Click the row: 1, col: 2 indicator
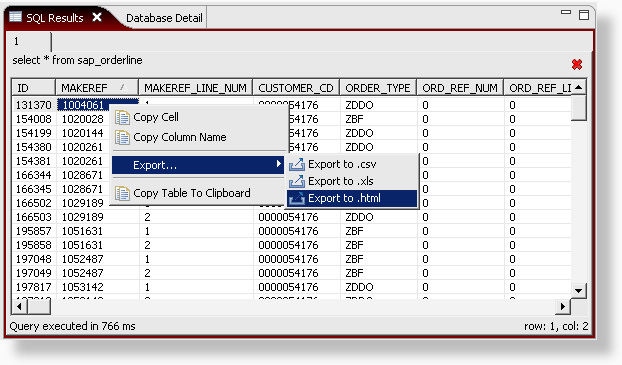Screen dimensions: 622x365 (556, 326)
